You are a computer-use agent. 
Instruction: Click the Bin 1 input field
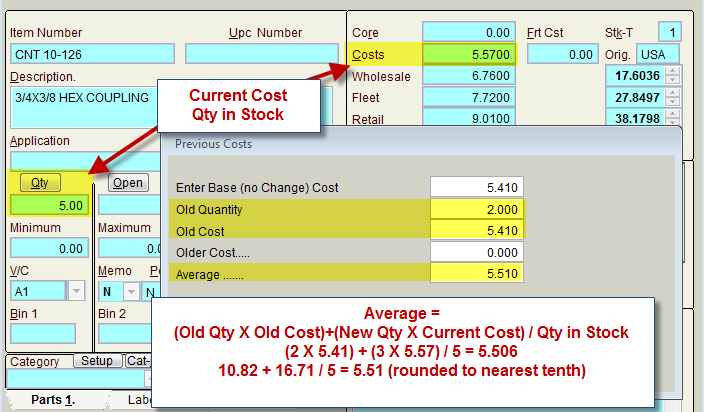click(43, 333)
